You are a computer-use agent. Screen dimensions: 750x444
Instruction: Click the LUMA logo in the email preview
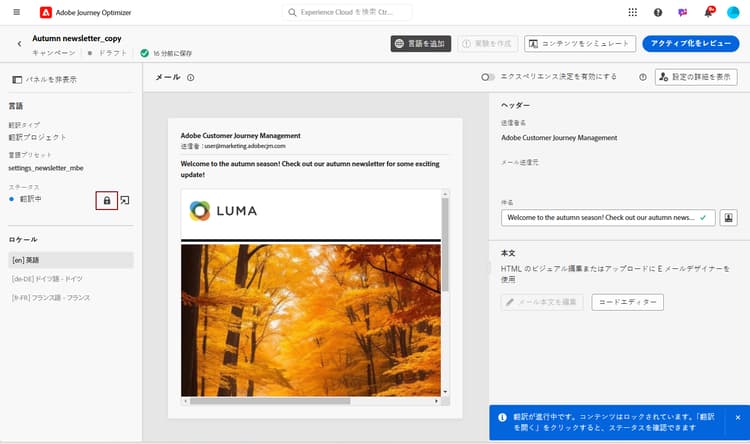(223, 211)
